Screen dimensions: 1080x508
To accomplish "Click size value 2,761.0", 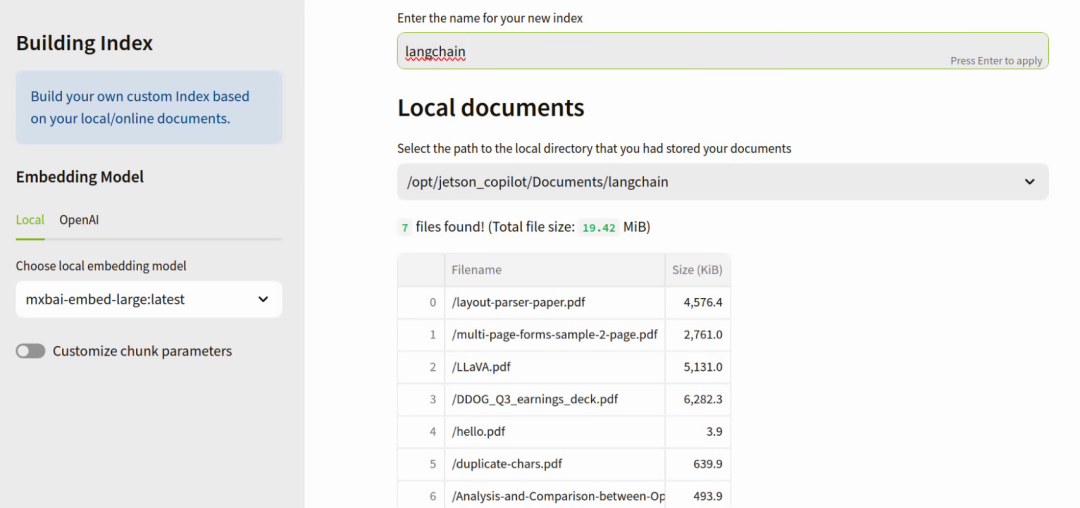I will [697, 335].
